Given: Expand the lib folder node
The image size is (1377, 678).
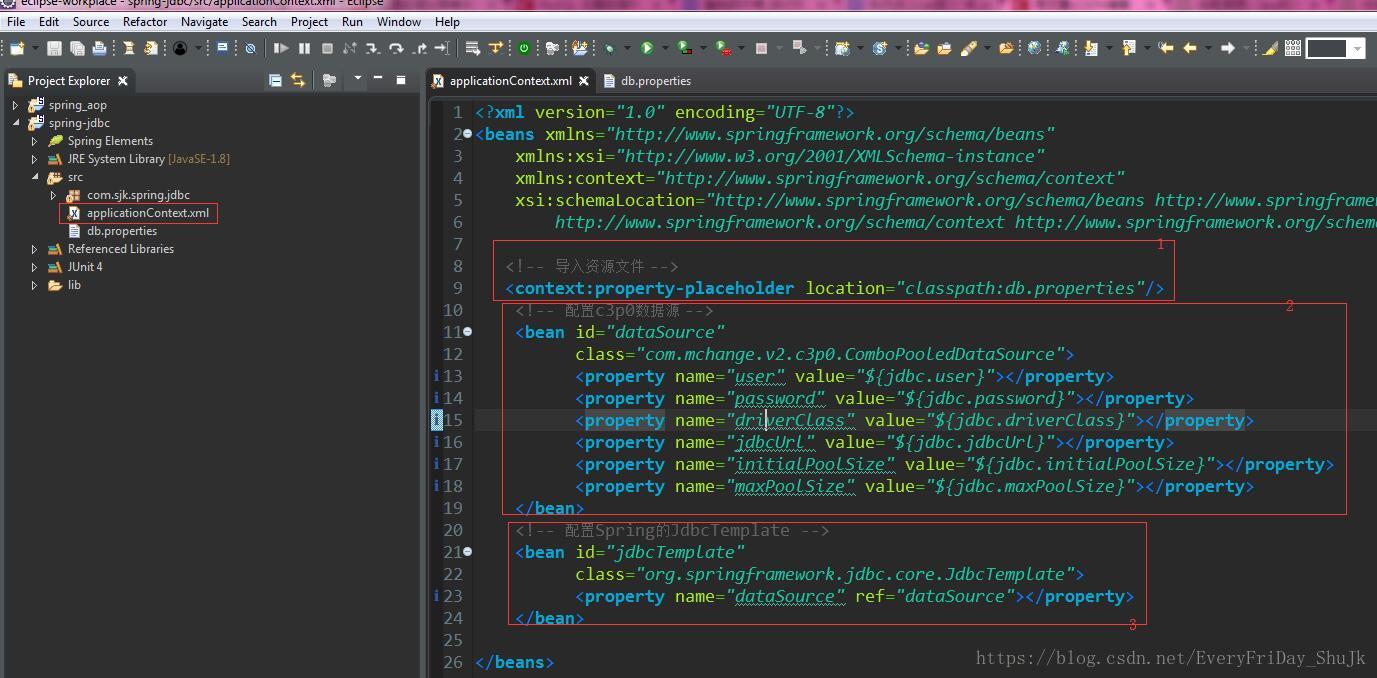Looking at the screenshot, I should (34, 285).
